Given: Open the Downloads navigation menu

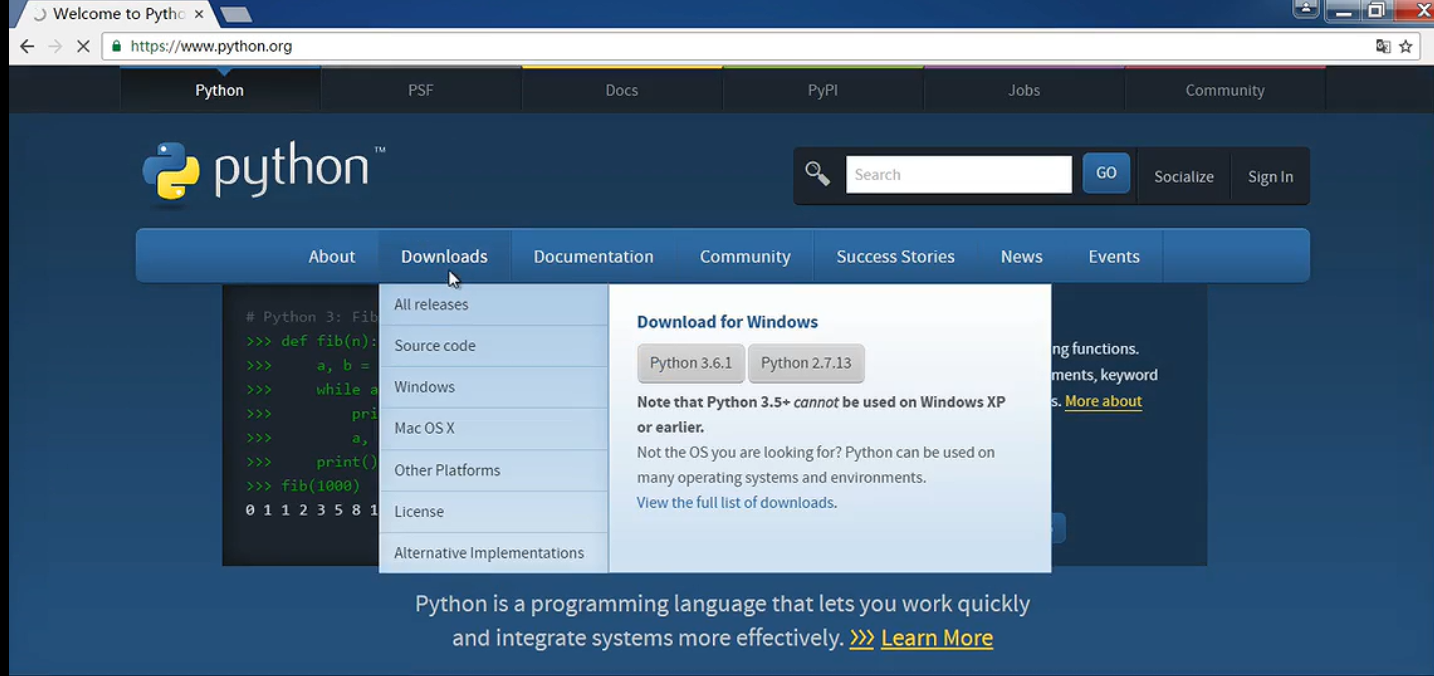Looking at the screenshot, I should 444,256.
